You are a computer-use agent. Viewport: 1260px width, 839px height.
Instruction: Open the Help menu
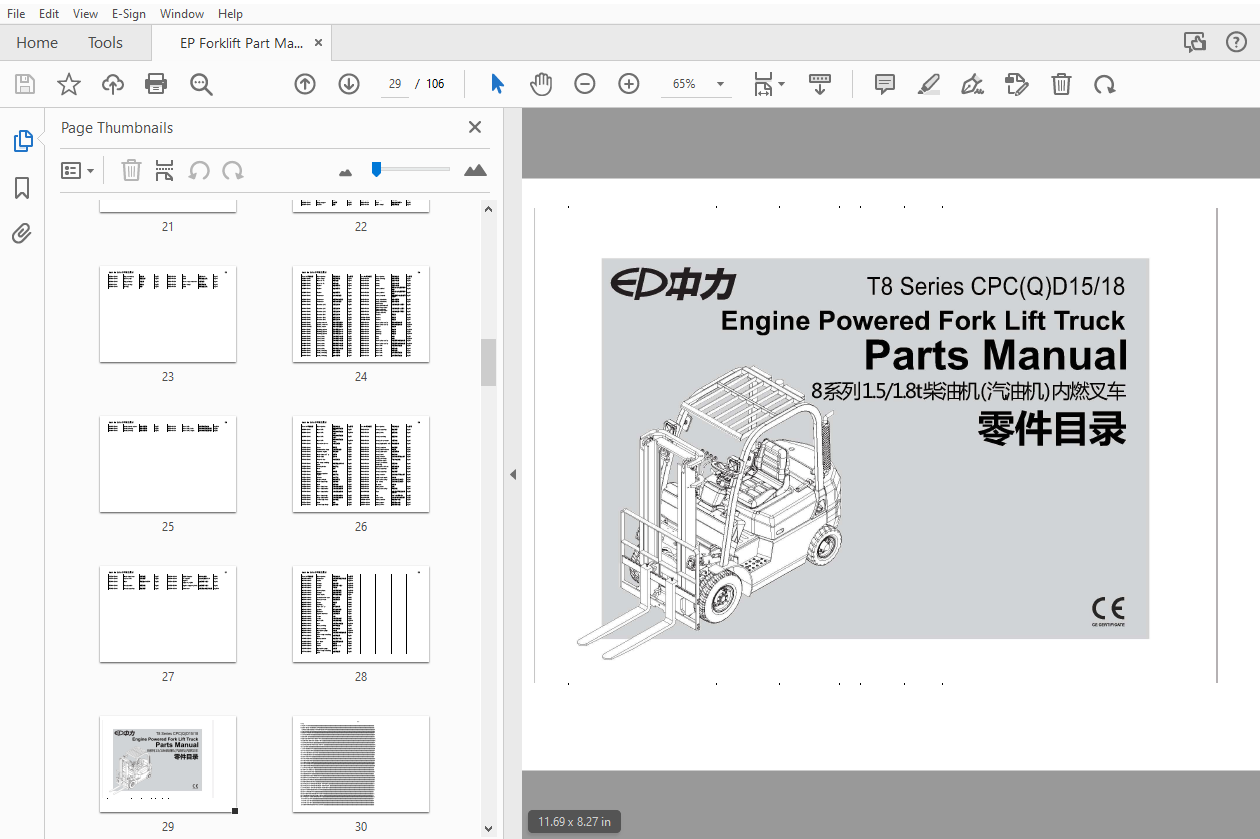click(x=230, y=14)
